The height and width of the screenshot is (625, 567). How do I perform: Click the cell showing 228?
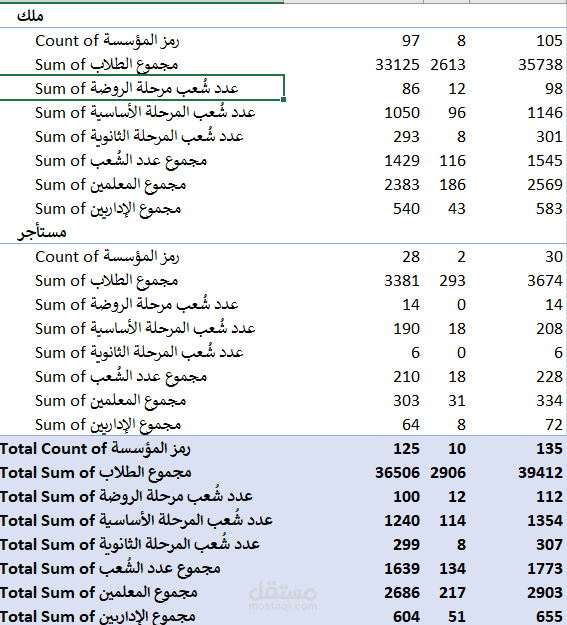click(x=549, y=377)
